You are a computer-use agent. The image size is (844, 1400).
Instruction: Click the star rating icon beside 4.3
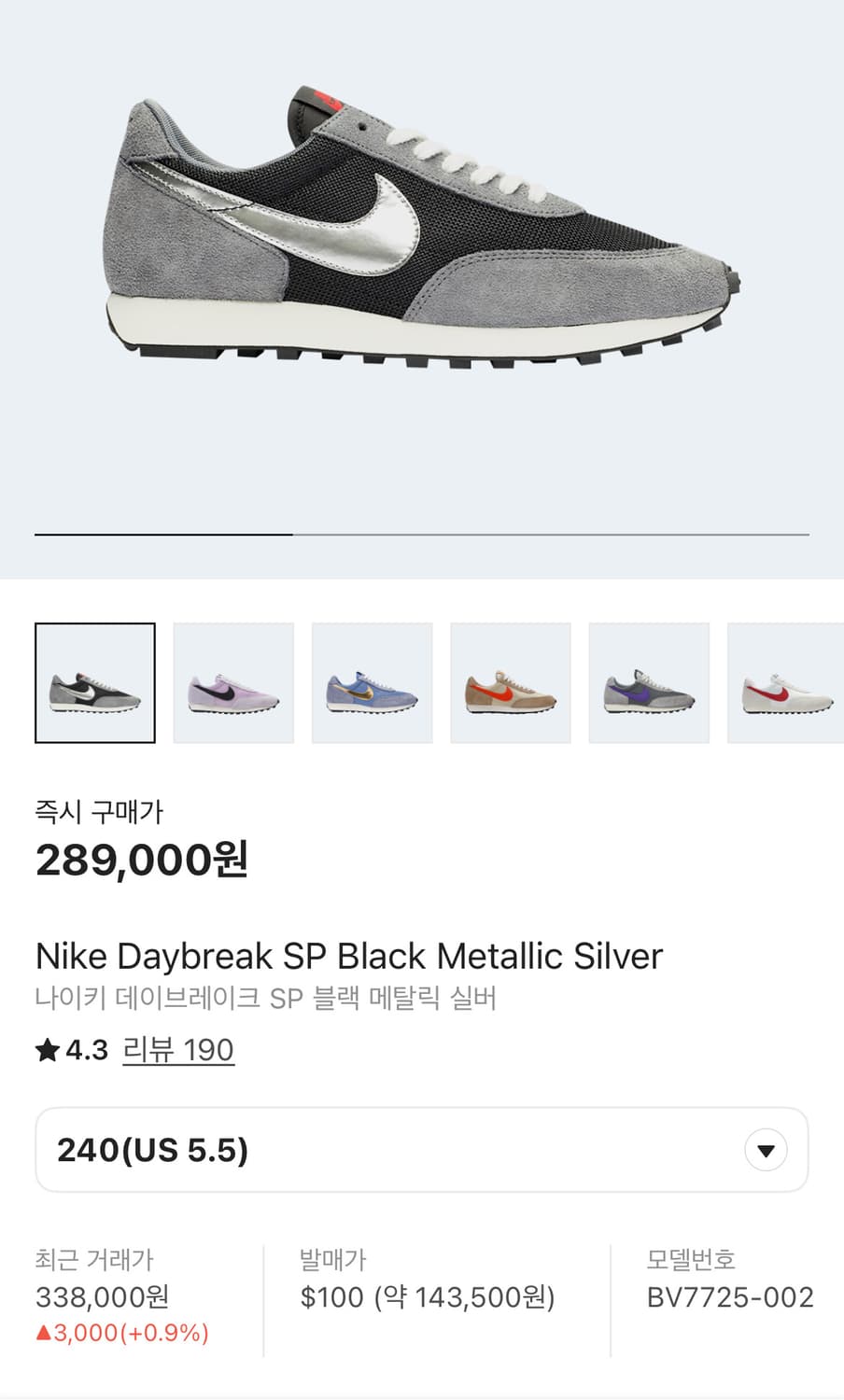click(x=47, y=1051)
